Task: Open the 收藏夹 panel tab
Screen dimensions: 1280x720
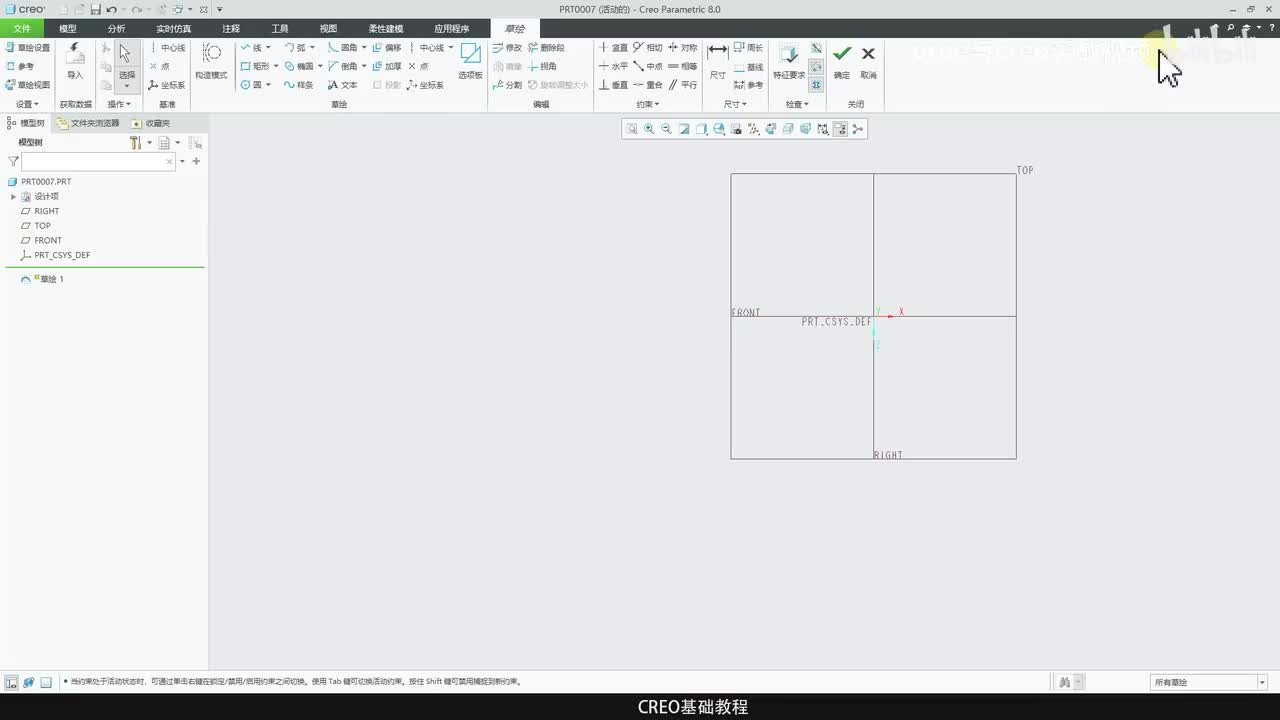Action: click(151, 123)
